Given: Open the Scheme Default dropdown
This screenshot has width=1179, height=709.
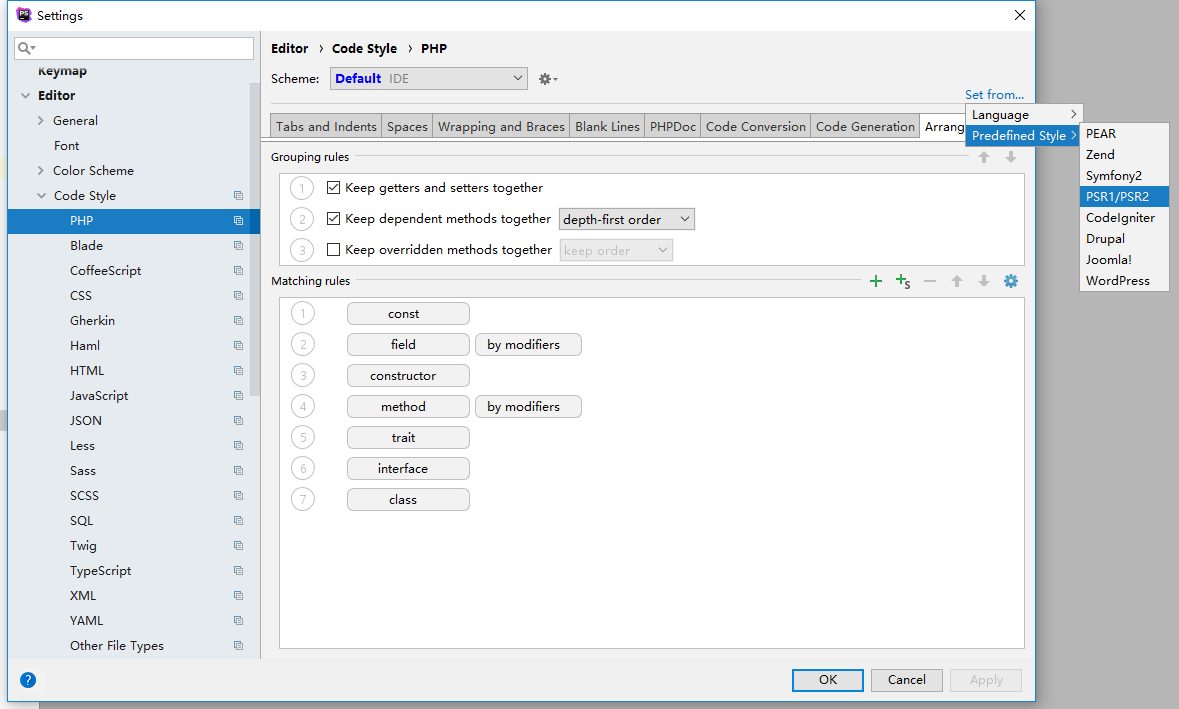Looking at the screenshot, I should (x=428, y=79).
